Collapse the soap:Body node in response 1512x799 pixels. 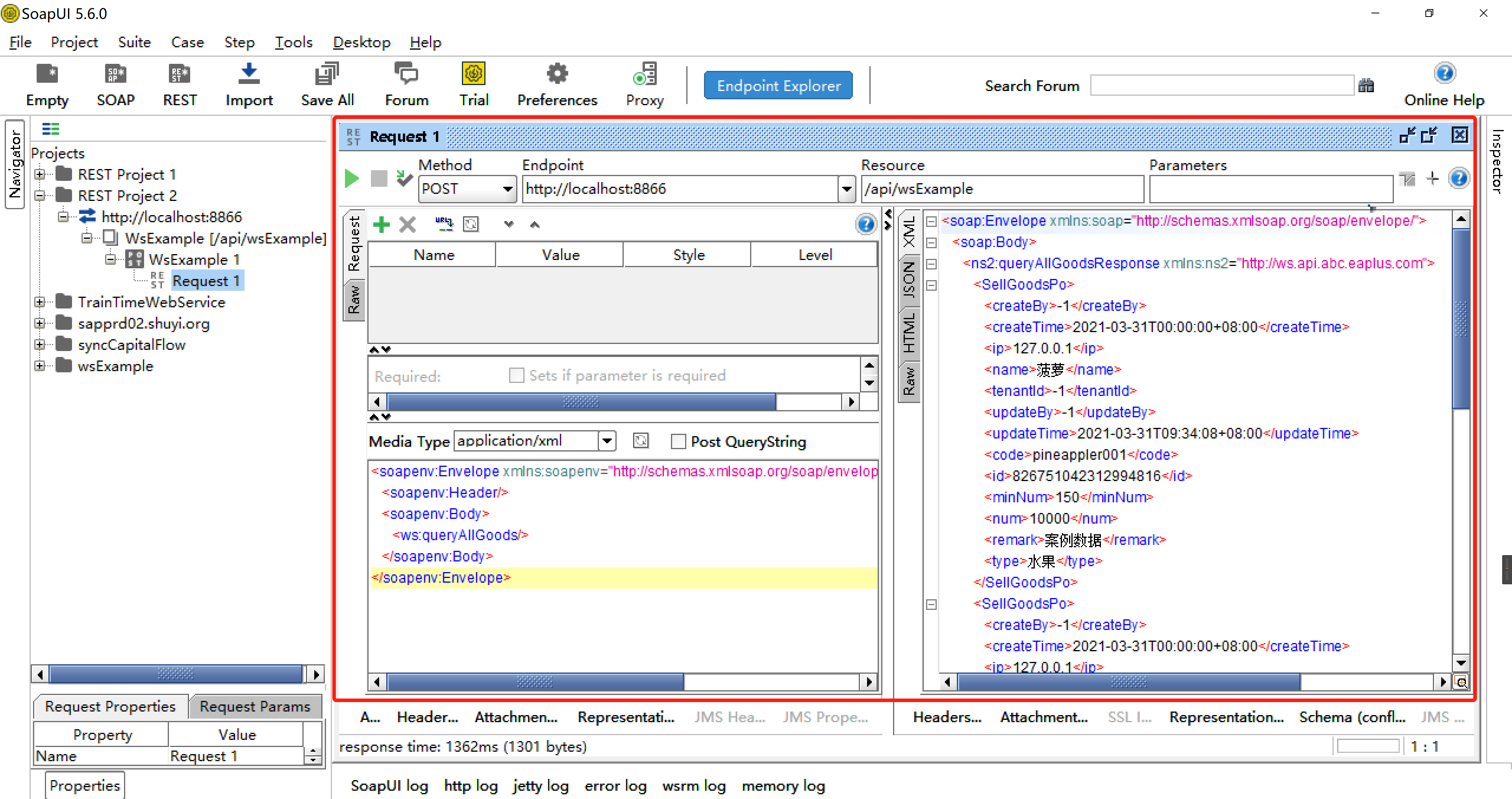(x=931, y=243)
